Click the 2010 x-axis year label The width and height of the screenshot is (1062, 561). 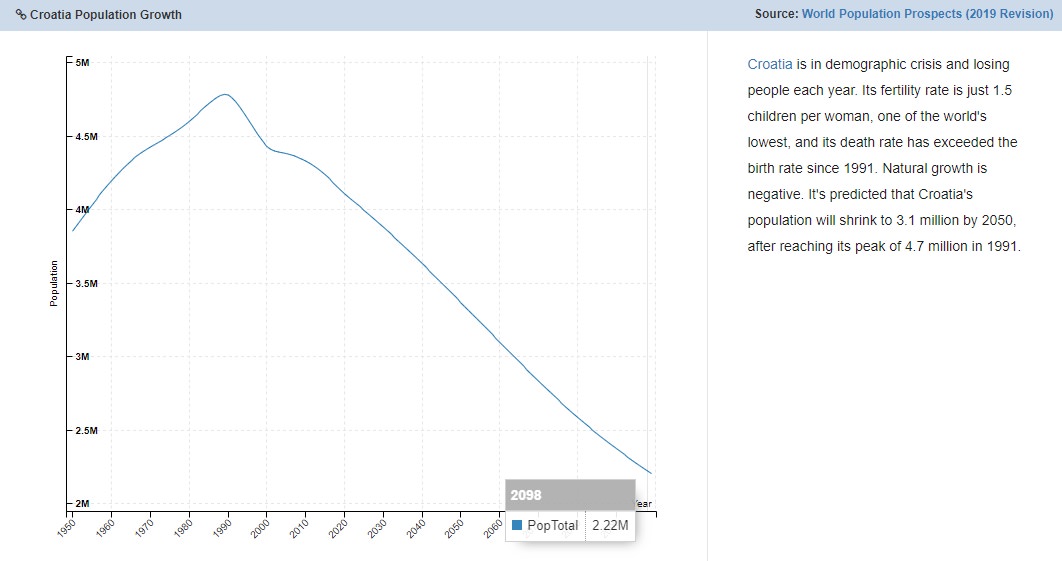point(299,528)
